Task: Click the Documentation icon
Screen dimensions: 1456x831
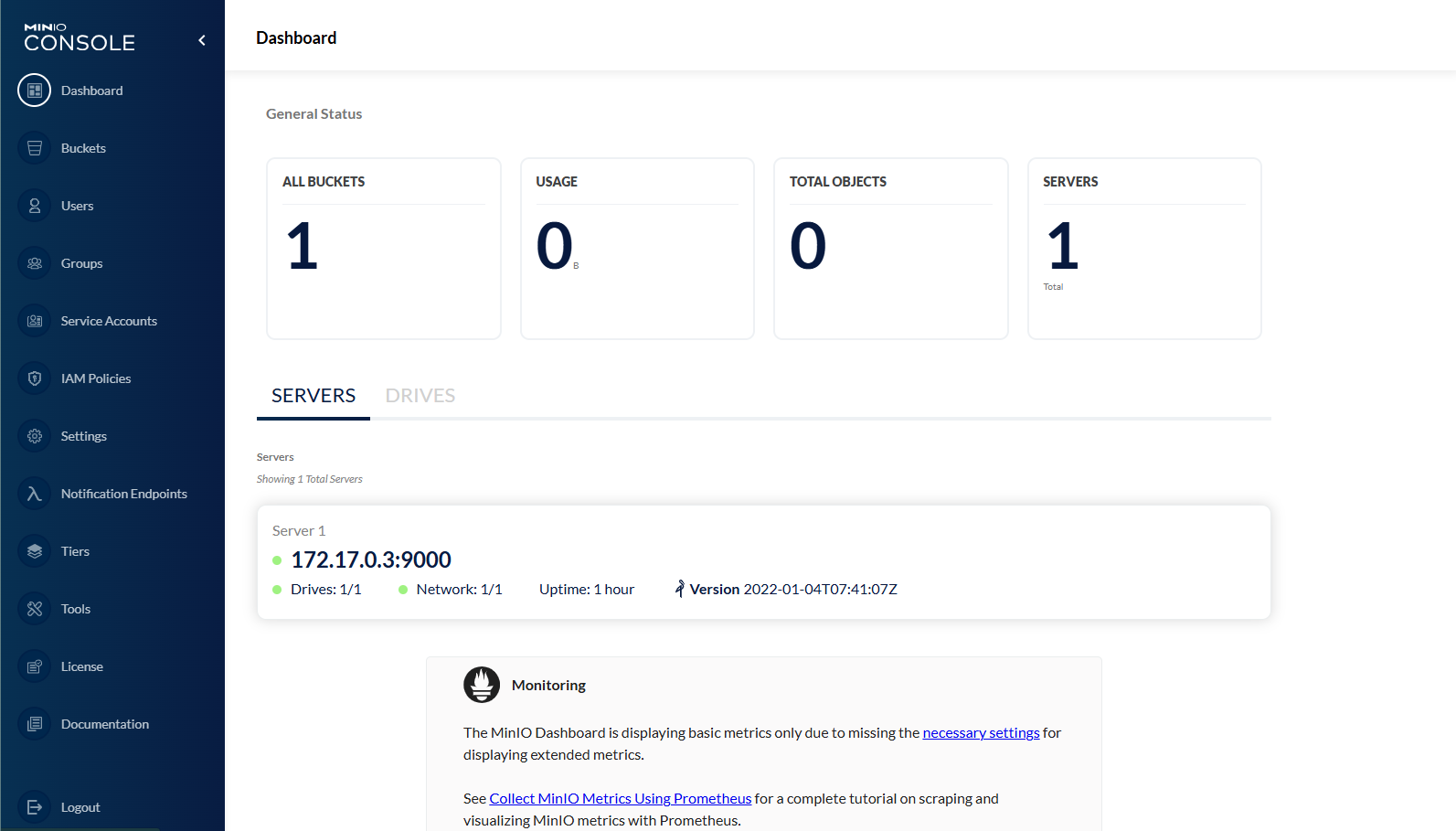Action: (35, 724)
